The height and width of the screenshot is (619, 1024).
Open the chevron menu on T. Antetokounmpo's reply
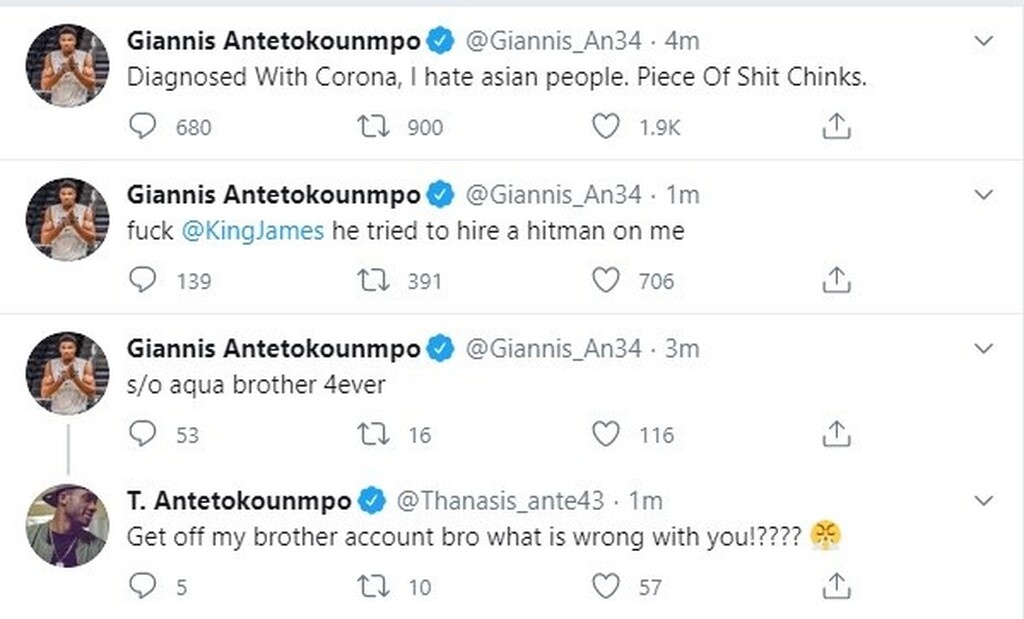(984, 500)
